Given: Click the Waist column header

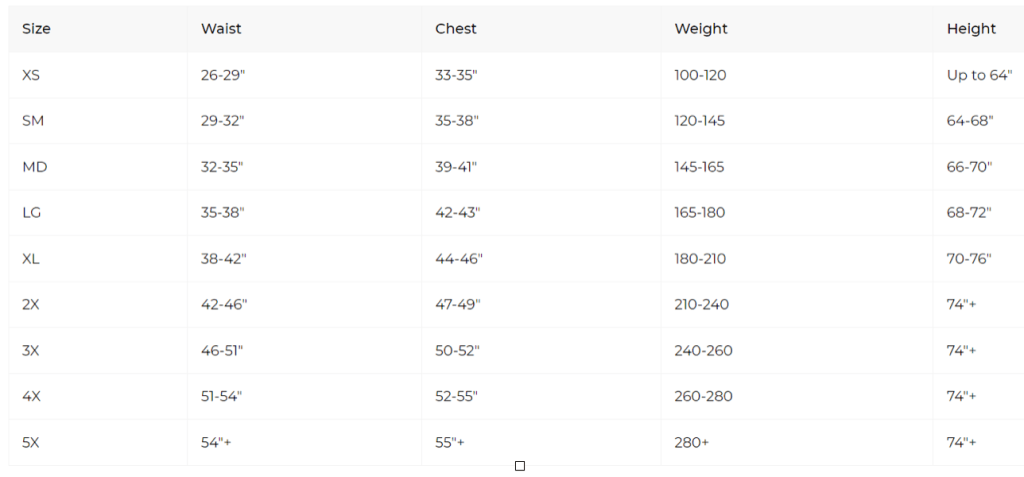Looking at the screenshot, I should 221,29.
